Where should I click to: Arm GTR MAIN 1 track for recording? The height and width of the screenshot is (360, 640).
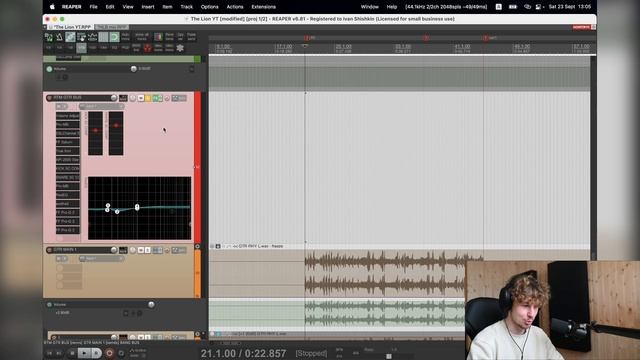tap(49, 250)
